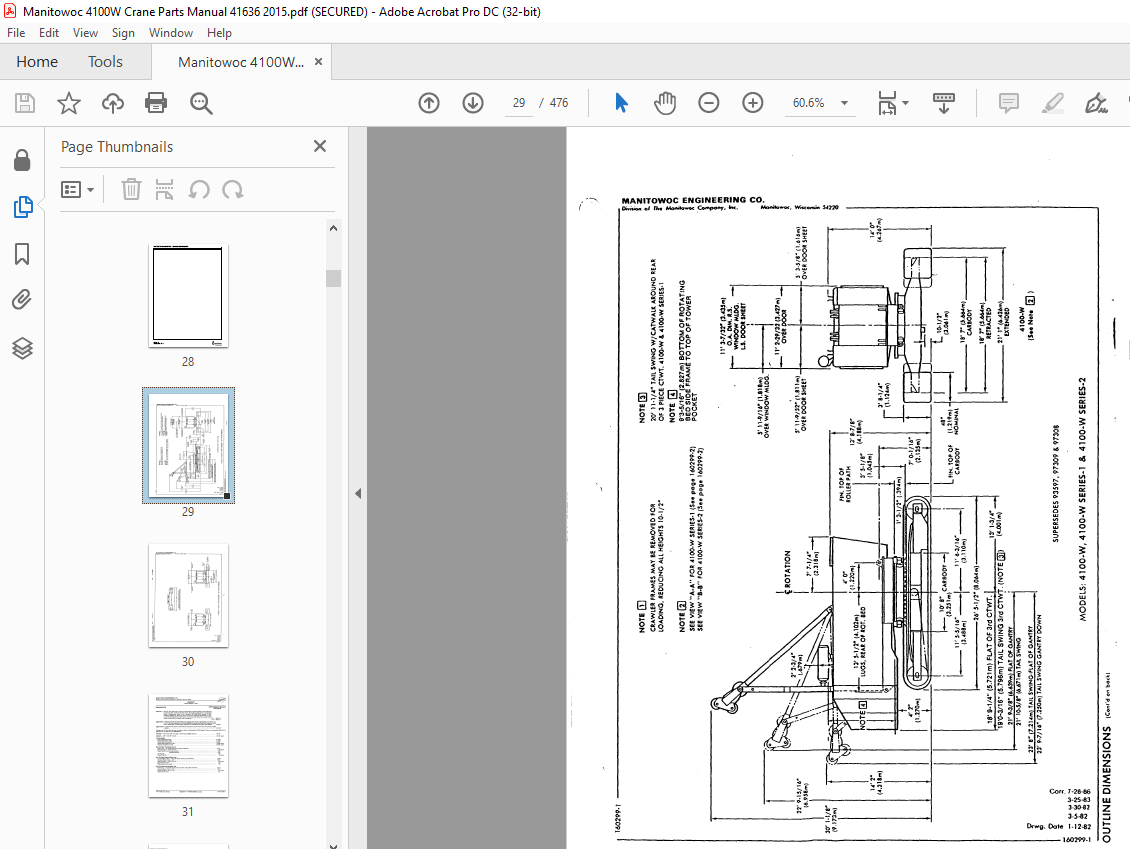Expand the fit page options arrow

[905, 103]
